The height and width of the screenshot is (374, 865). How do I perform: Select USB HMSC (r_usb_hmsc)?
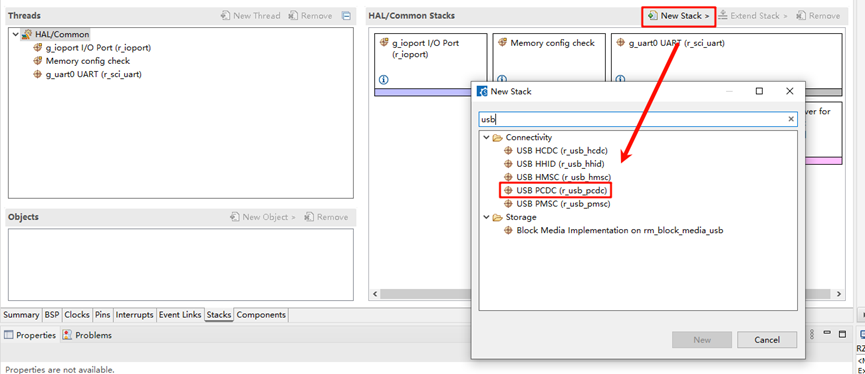pyautogui.click(x=563, y=177)
